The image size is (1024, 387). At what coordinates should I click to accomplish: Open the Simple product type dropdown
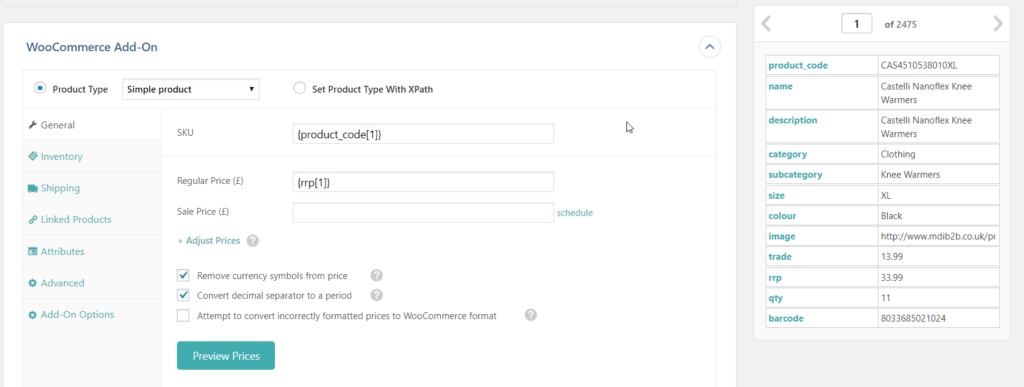point(191,89)
